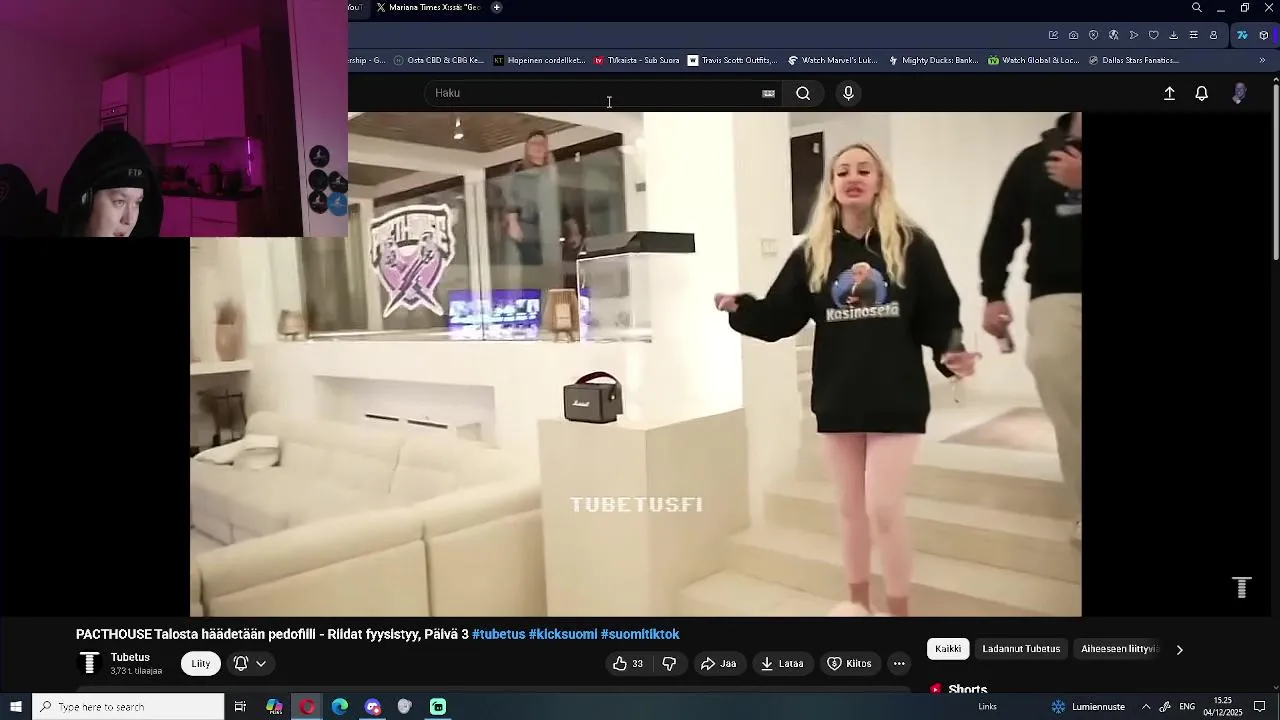Viewport: 1280px width, 720px height.
Task: Open the Watch Global & Loc bookmark
Action: [1033, 60]
